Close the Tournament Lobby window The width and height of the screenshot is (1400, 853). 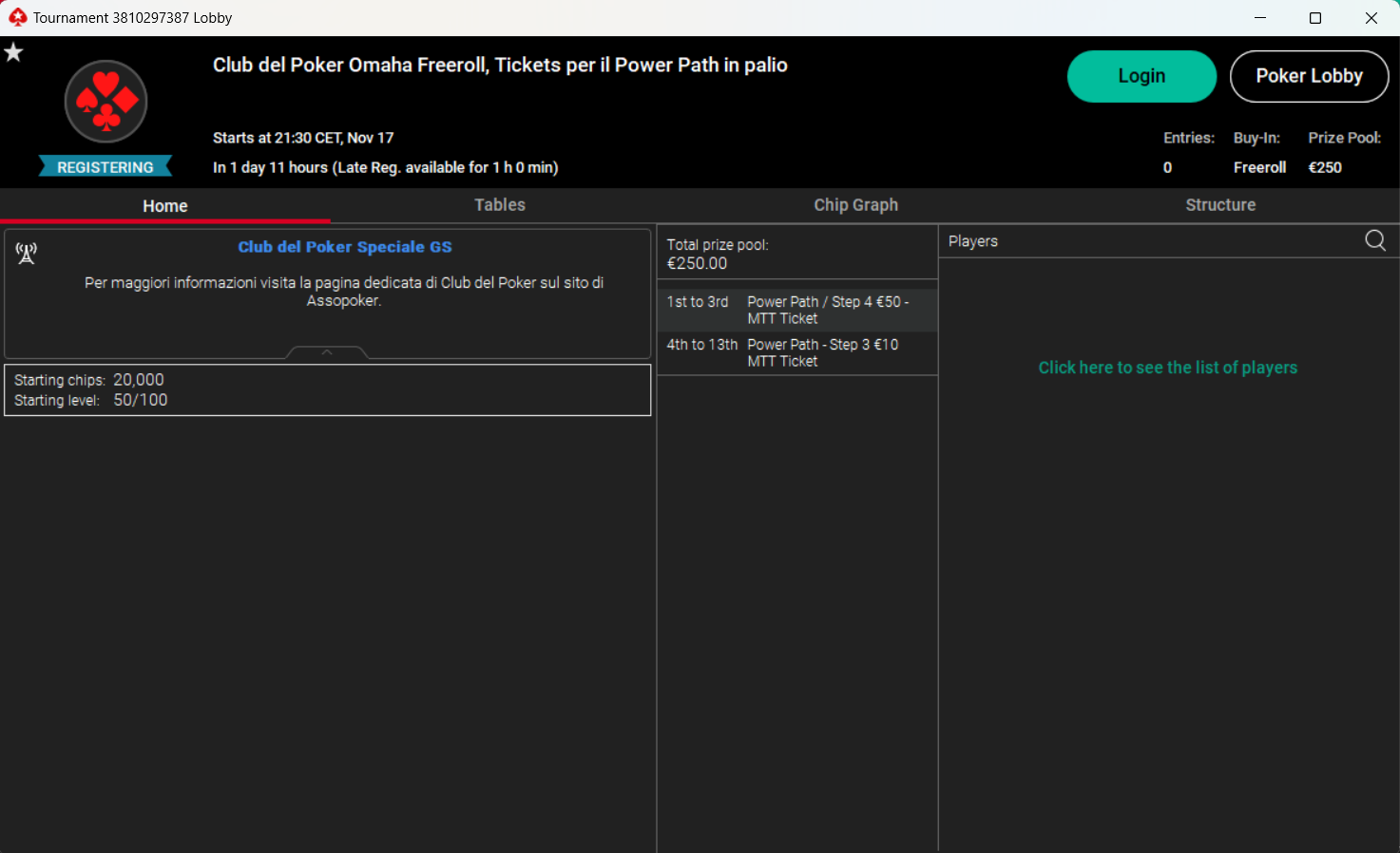click(x=1371, y=17)
